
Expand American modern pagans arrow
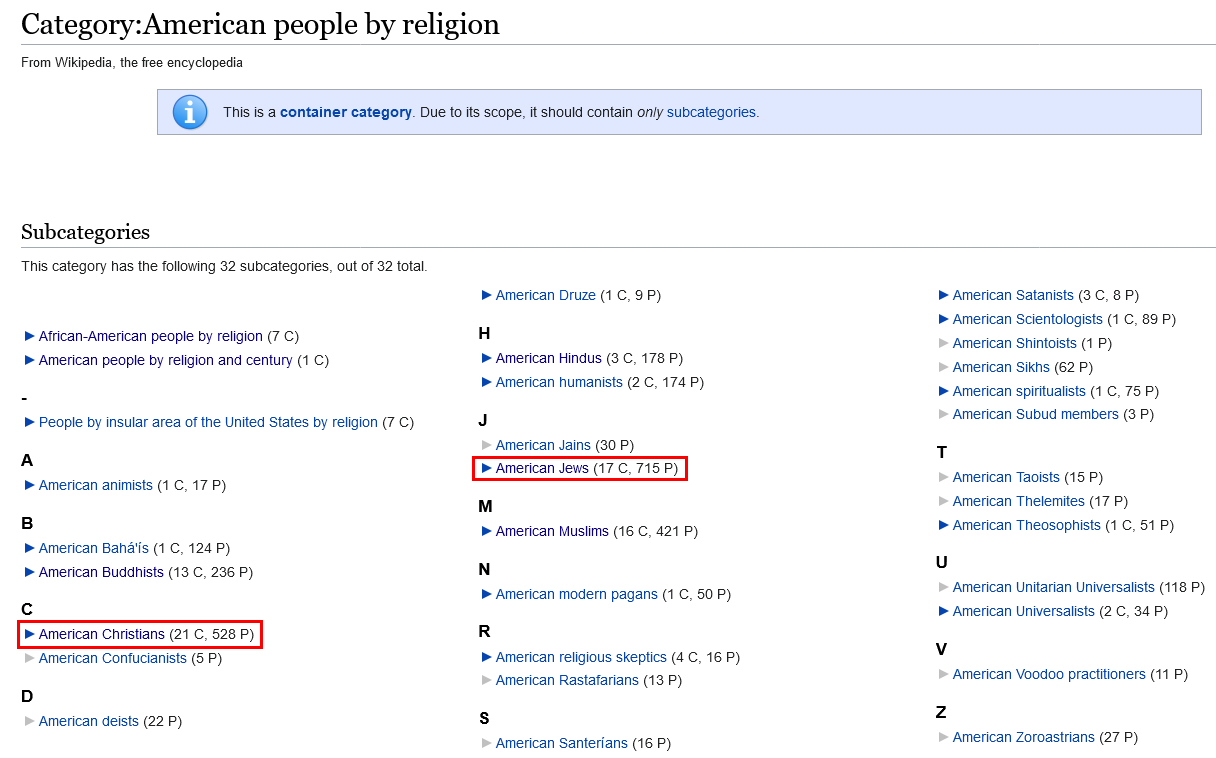point(487,594)
